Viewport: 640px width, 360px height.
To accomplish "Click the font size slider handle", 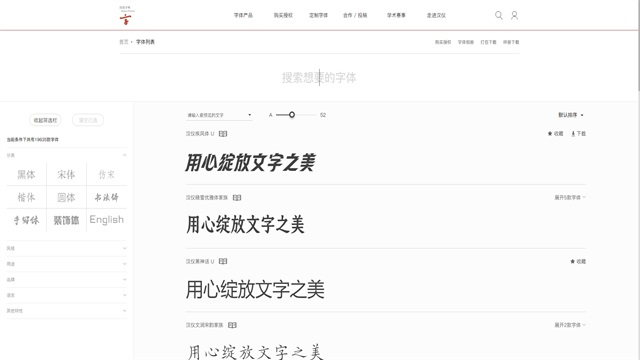I will (x=292, y=115).
